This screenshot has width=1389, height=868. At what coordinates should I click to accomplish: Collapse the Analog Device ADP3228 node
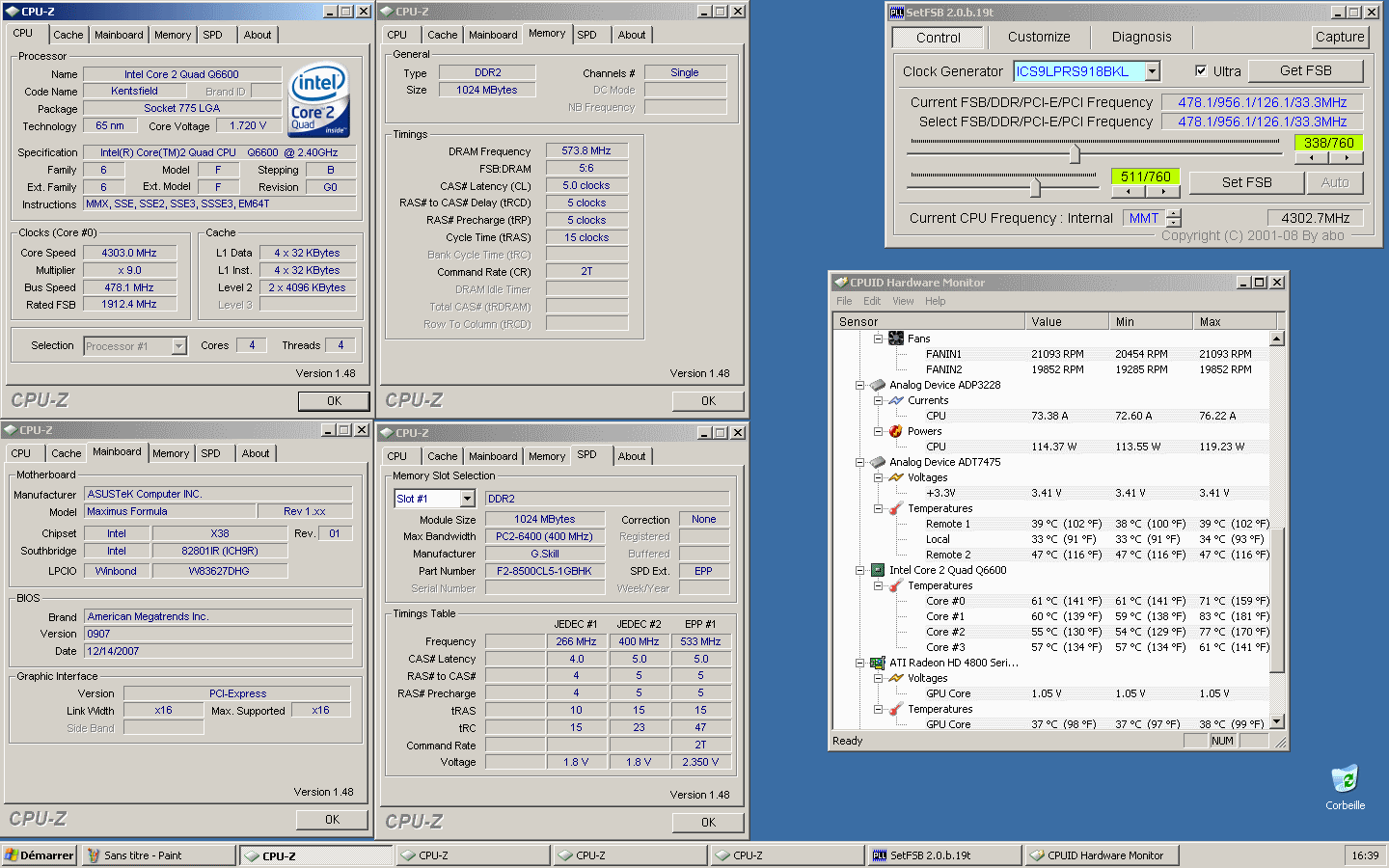pyautogui.click(x=859, y=385)
